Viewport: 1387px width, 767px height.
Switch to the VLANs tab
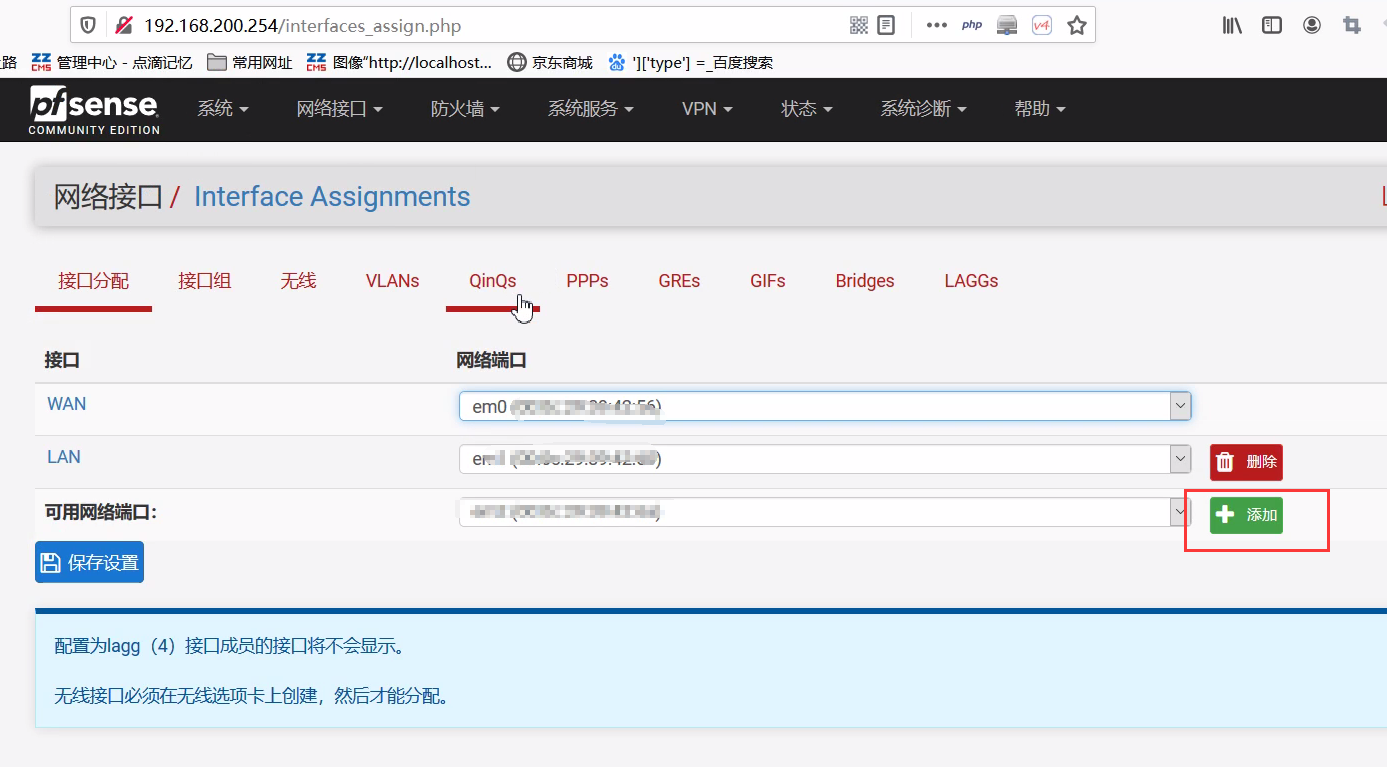coord(393,281)
